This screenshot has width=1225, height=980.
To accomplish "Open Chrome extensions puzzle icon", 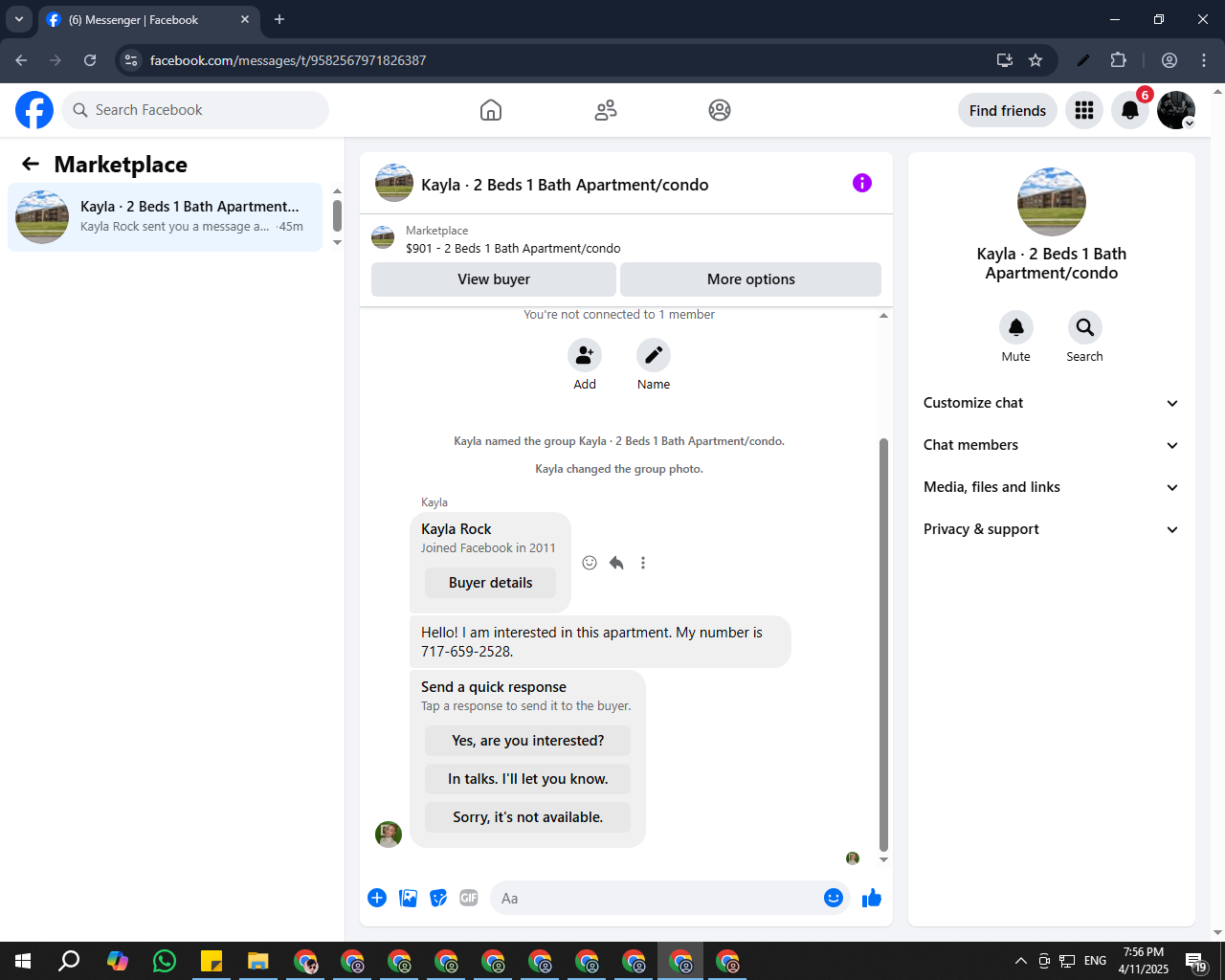I will (x=1119, y=60).
